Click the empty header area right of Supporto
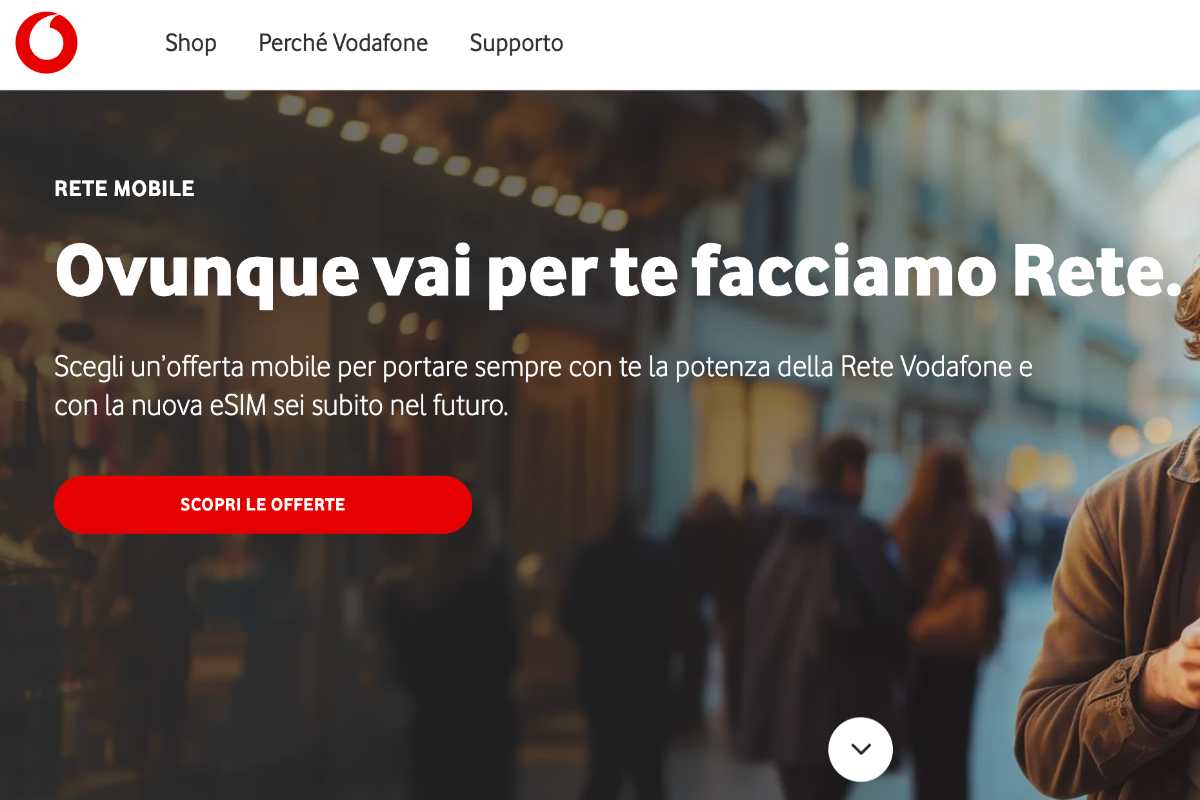Image resolution: width=1200 pixels, height=800 pixels. pyautogui.click(x=880, y=44)
